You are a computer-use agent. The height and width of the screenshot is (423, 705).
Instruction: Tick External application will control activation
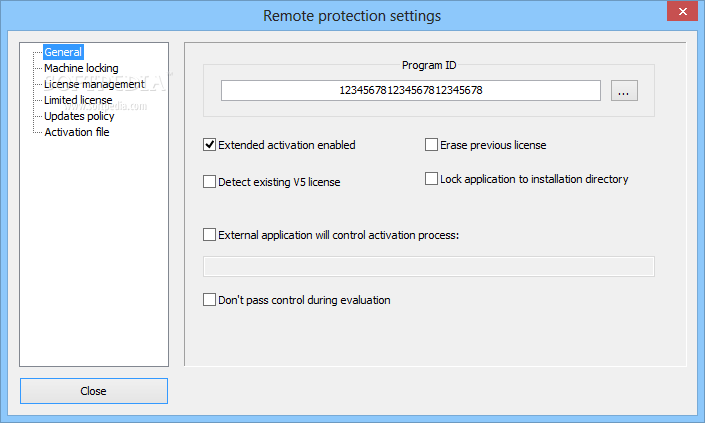point(210,235)
